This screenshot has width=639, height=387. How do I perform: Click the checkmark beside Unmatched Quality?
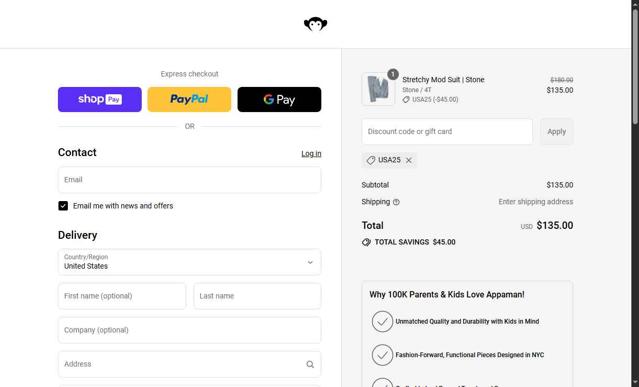(382, 321)
